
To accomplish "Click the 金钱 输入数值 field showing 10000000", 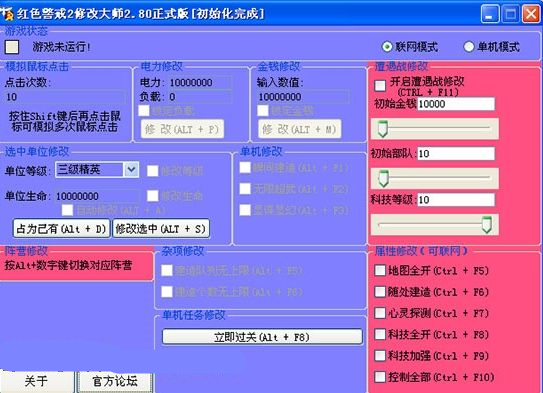I will pos(303,97).
